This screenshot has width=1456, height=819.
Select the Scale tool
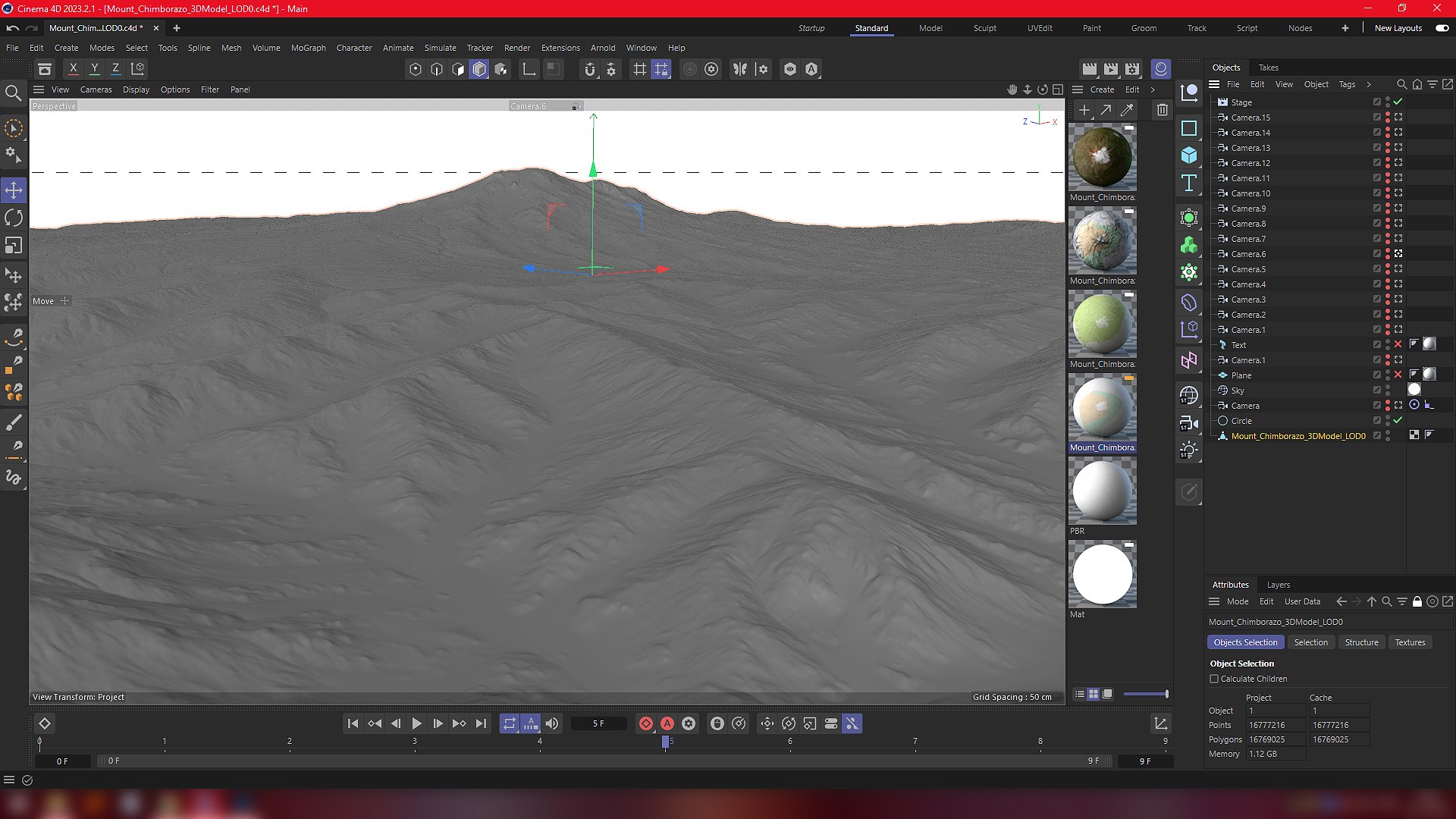(x=14, y=246)
